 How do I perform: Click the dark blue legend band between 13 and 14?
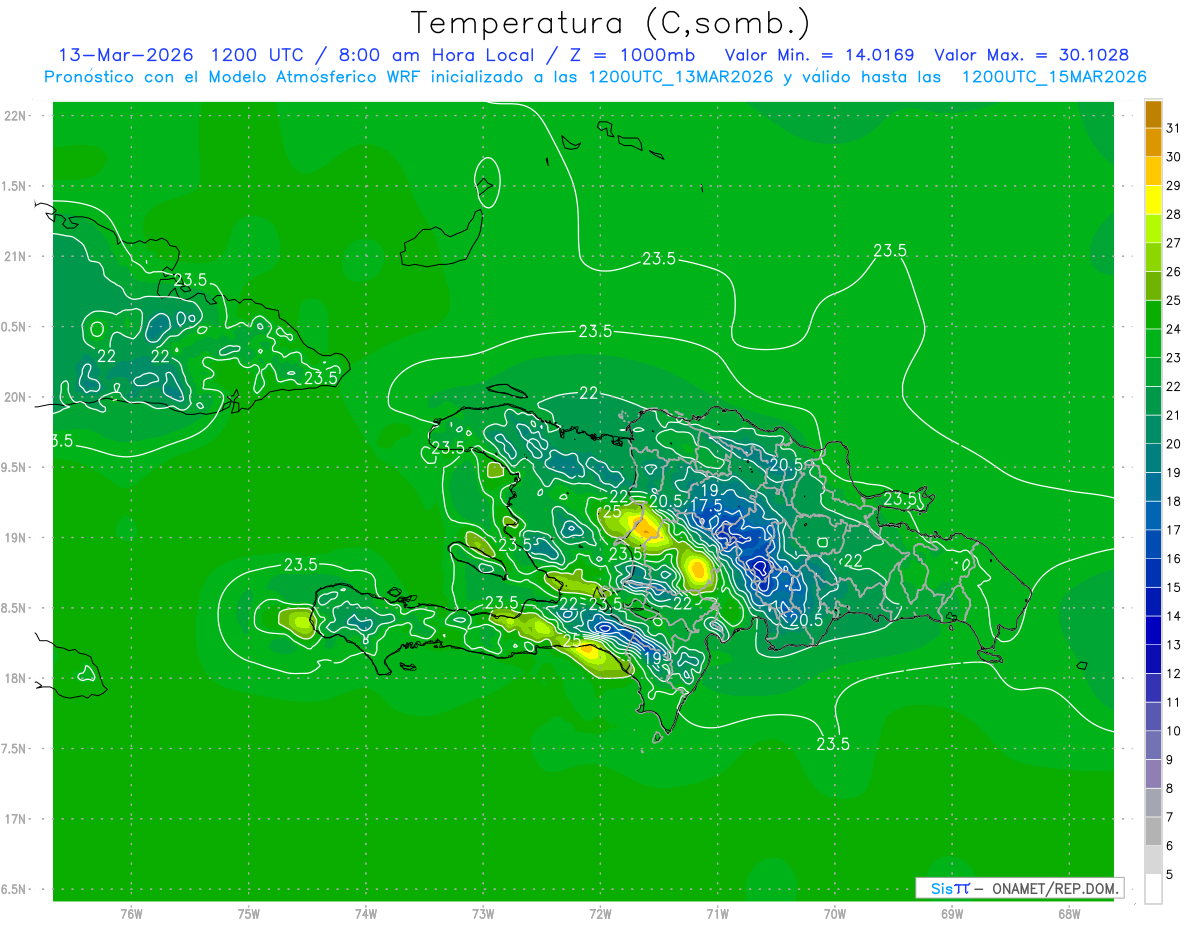(x=1153, y=630)
